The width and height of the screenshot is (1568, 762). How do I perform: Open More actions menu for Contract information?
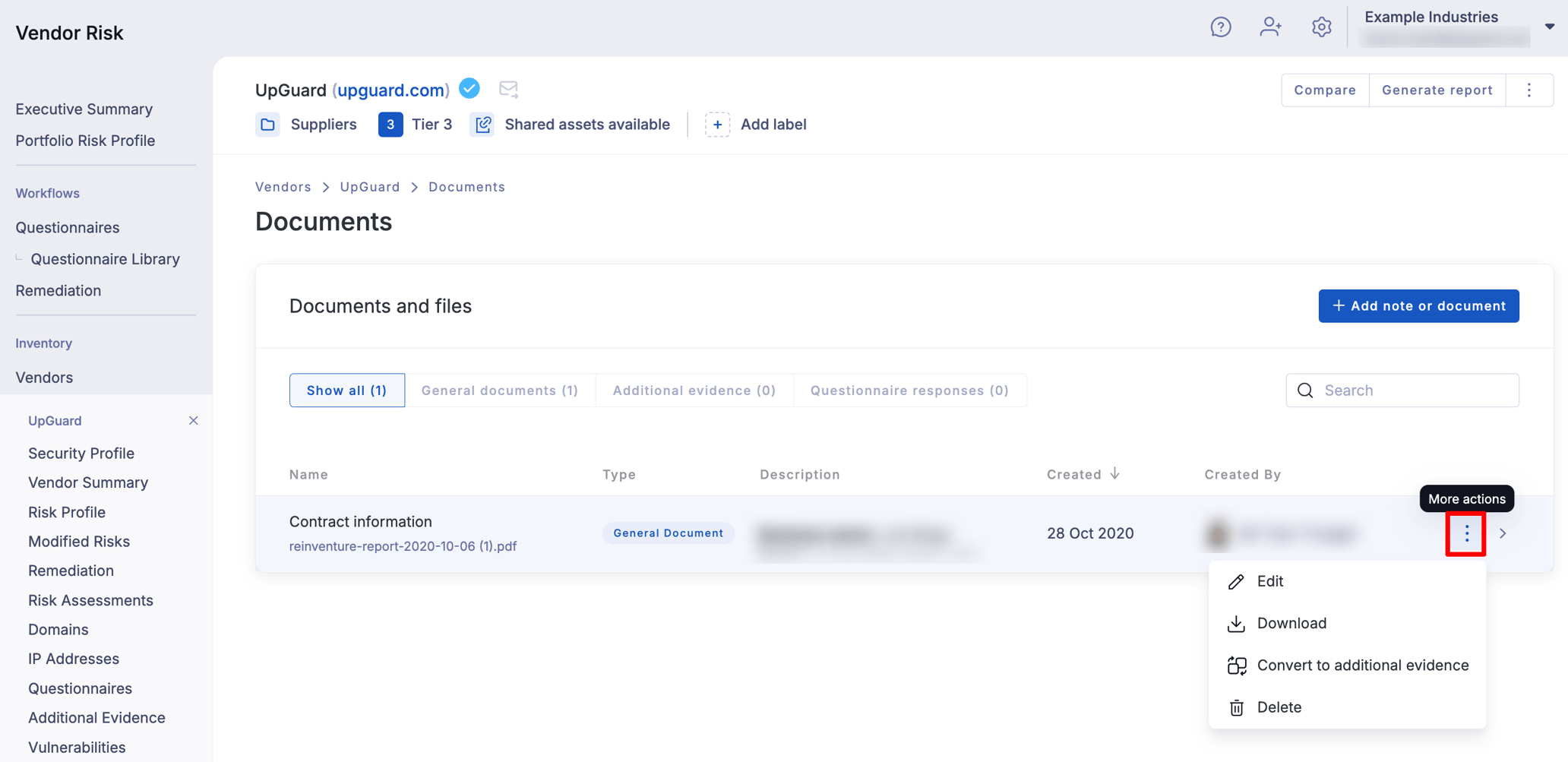pos(1466,533)
